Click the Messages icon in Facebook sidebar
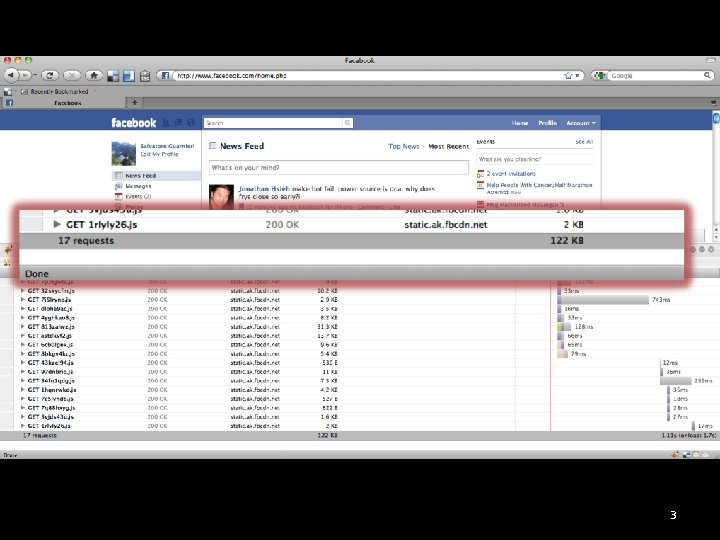The height and width of the screenshot is (540, 720). pos(118,186)
